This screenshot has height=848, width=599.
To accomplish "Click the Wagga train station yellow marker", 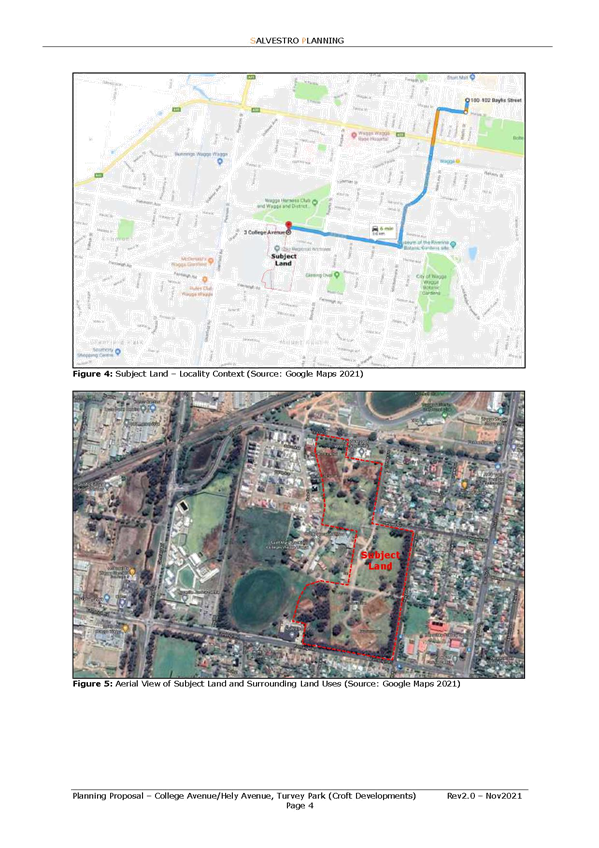I will point(458,161).
